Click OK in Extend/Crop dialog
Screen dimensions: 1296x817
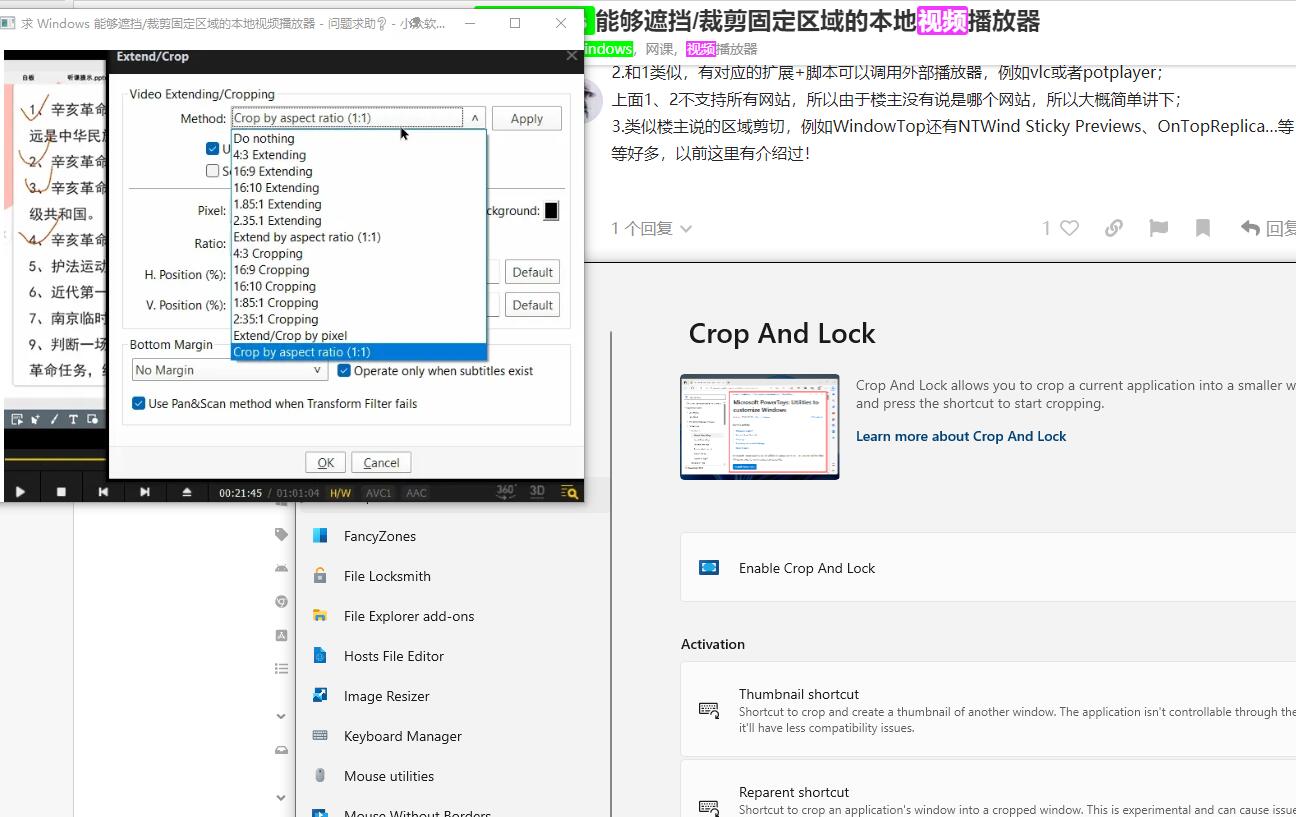point(326,462)
